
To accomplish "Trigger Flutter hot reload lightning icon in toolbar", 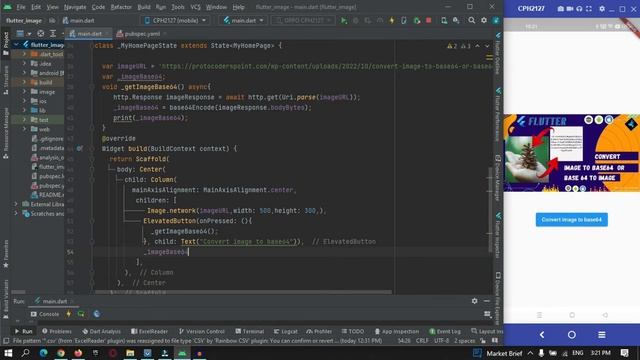I will click(x=392, y=20).
